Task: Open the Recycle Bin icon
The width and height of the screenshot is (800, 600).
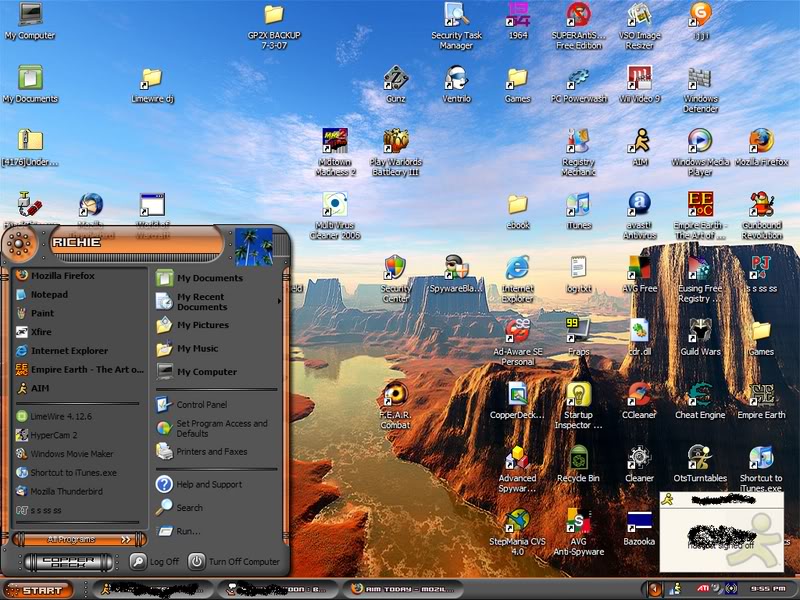Action: (578, 458)
